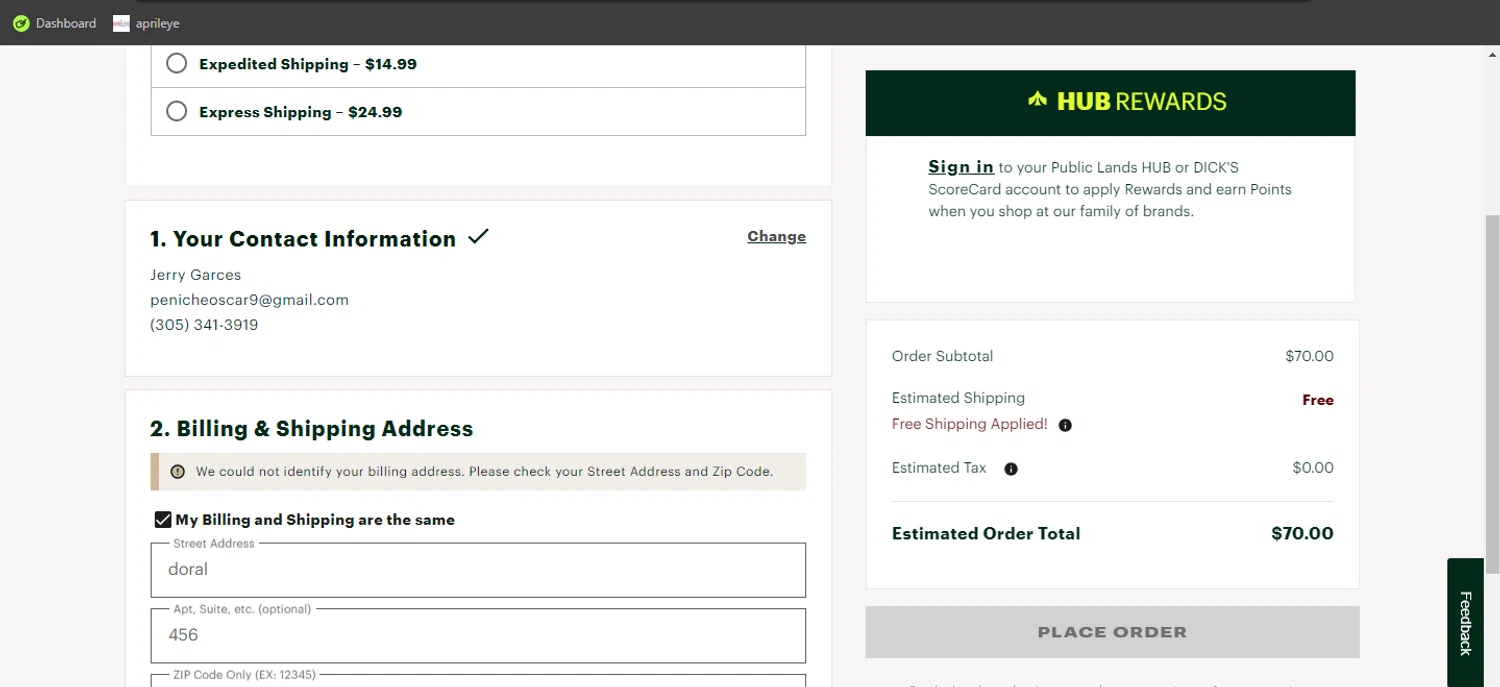Click the Order Subtotal $70.00 amount
The height and width of the screenshot is (687, 1500).
click(x=1309, y=356)
